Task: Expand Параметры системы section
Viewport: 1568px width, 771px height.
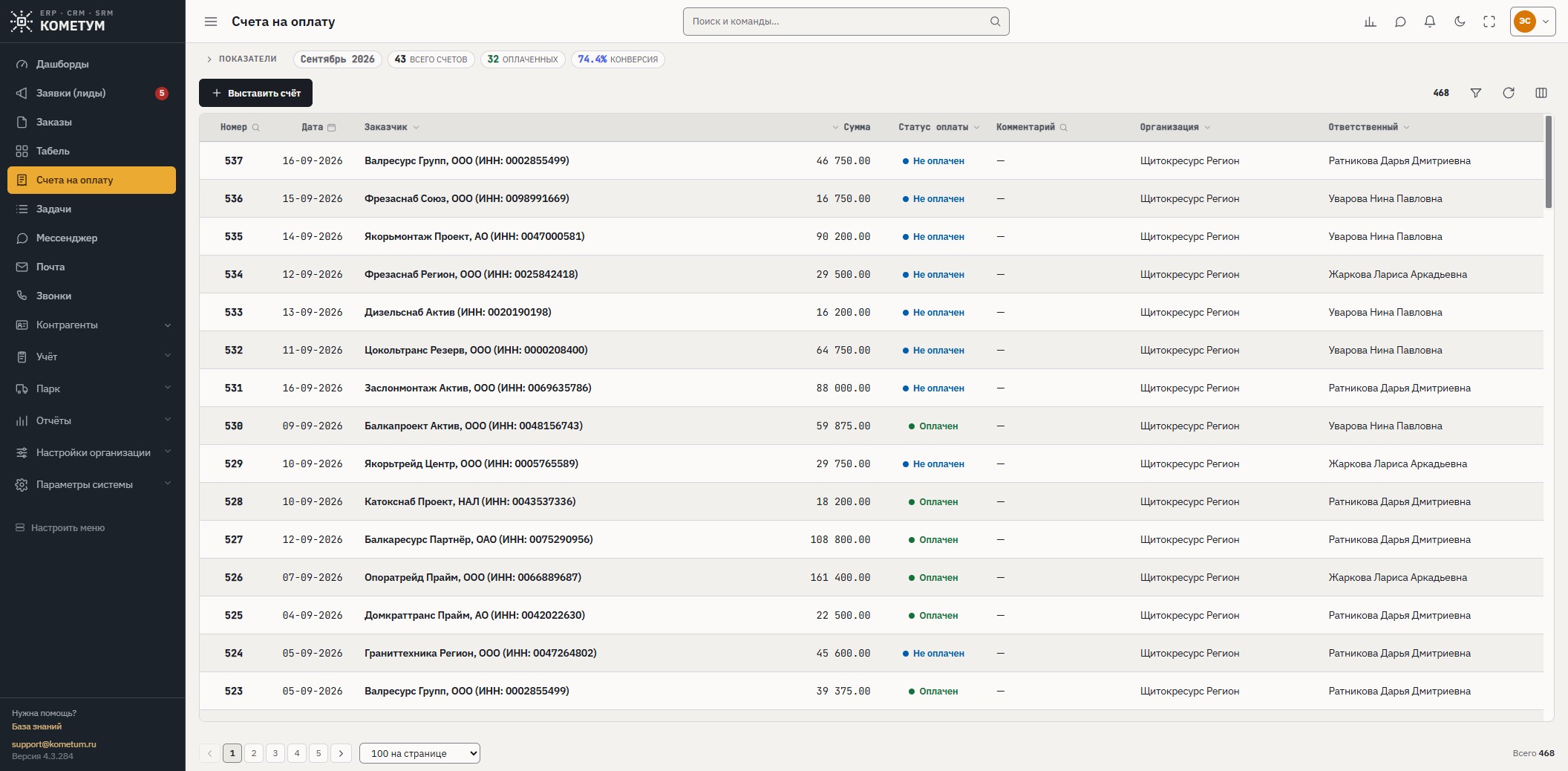Action: tap(91, 484)
